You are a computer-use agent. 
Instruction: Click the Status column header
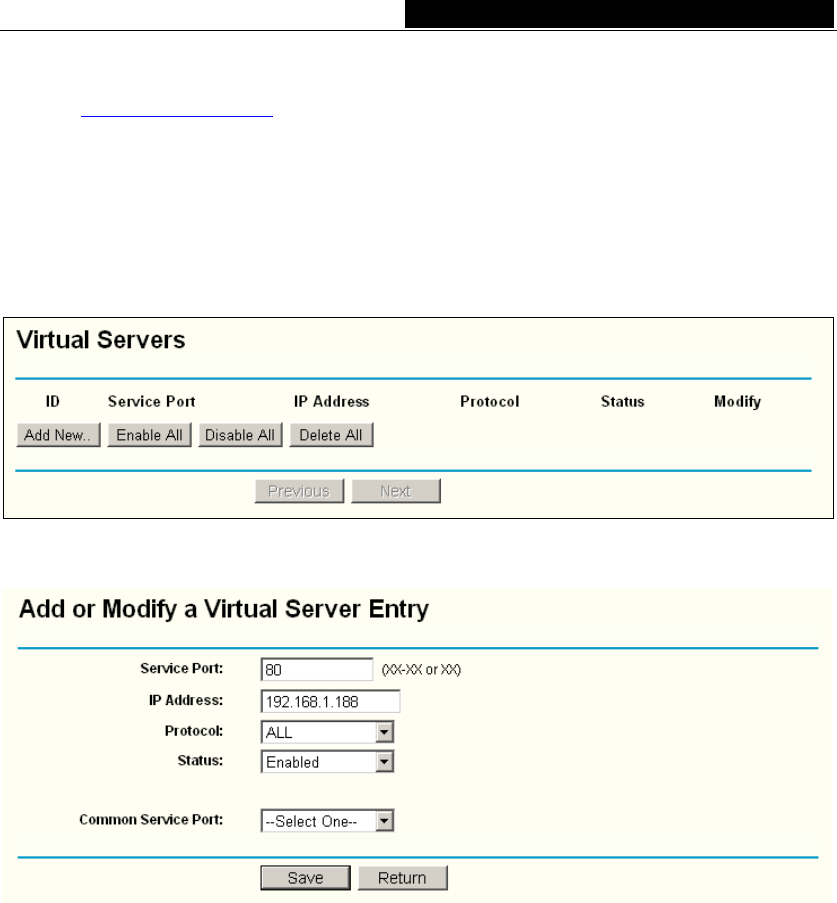[623, 401]
